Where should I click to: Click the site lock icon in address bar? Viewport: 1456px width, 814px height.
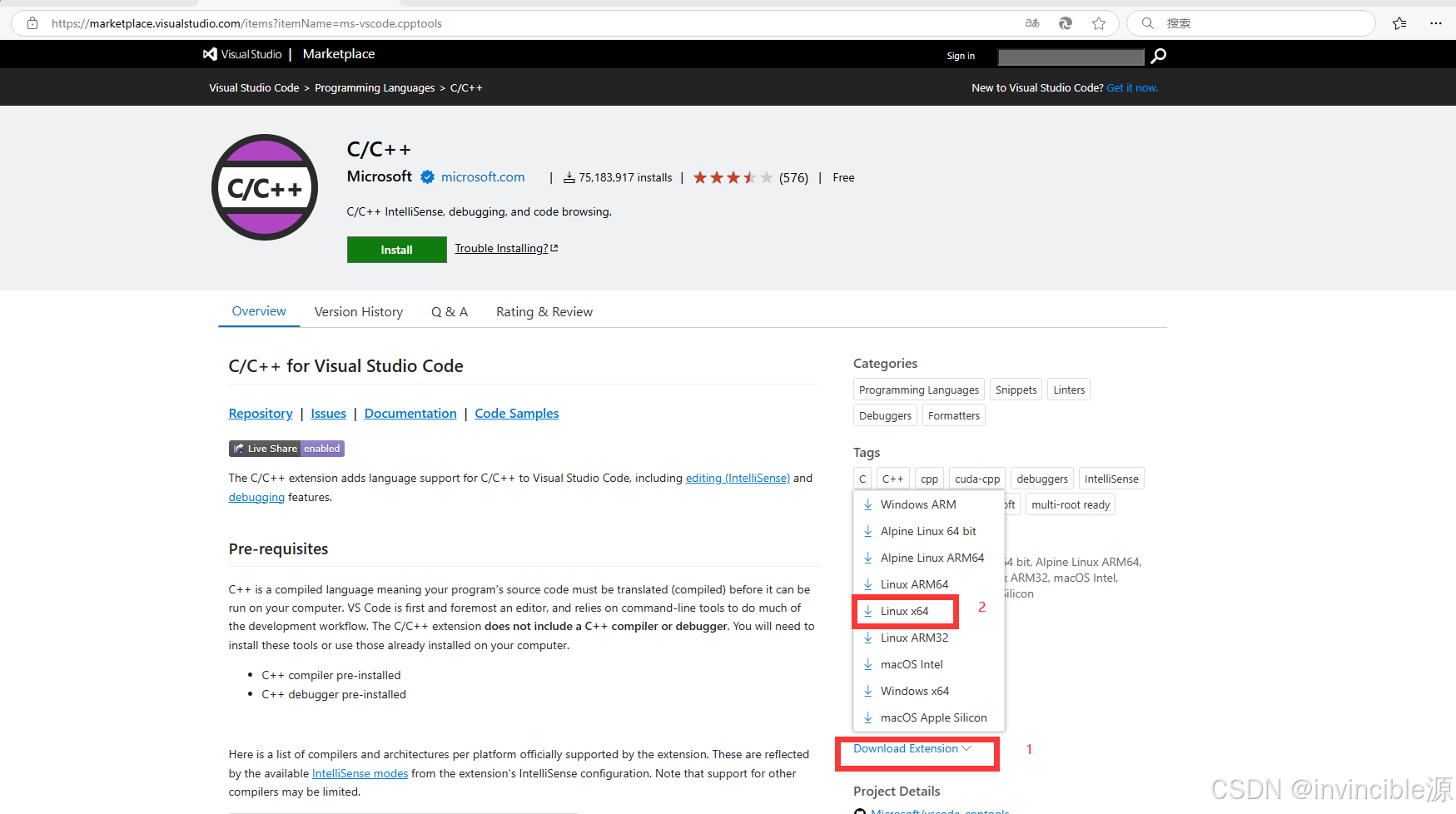(32, 23)
